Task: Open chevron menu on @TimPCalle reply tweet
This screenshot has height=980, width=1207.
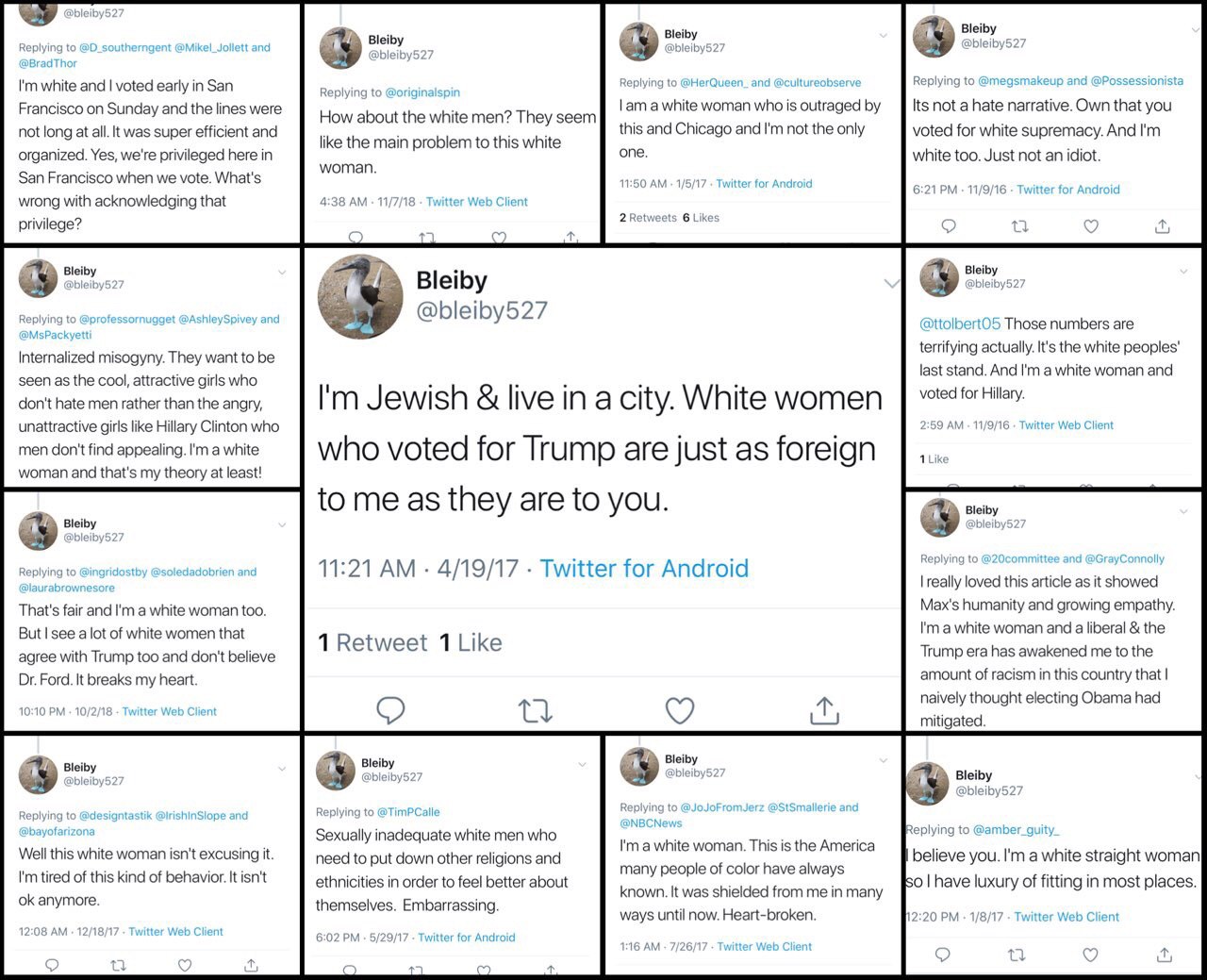Action: [581, 764]
